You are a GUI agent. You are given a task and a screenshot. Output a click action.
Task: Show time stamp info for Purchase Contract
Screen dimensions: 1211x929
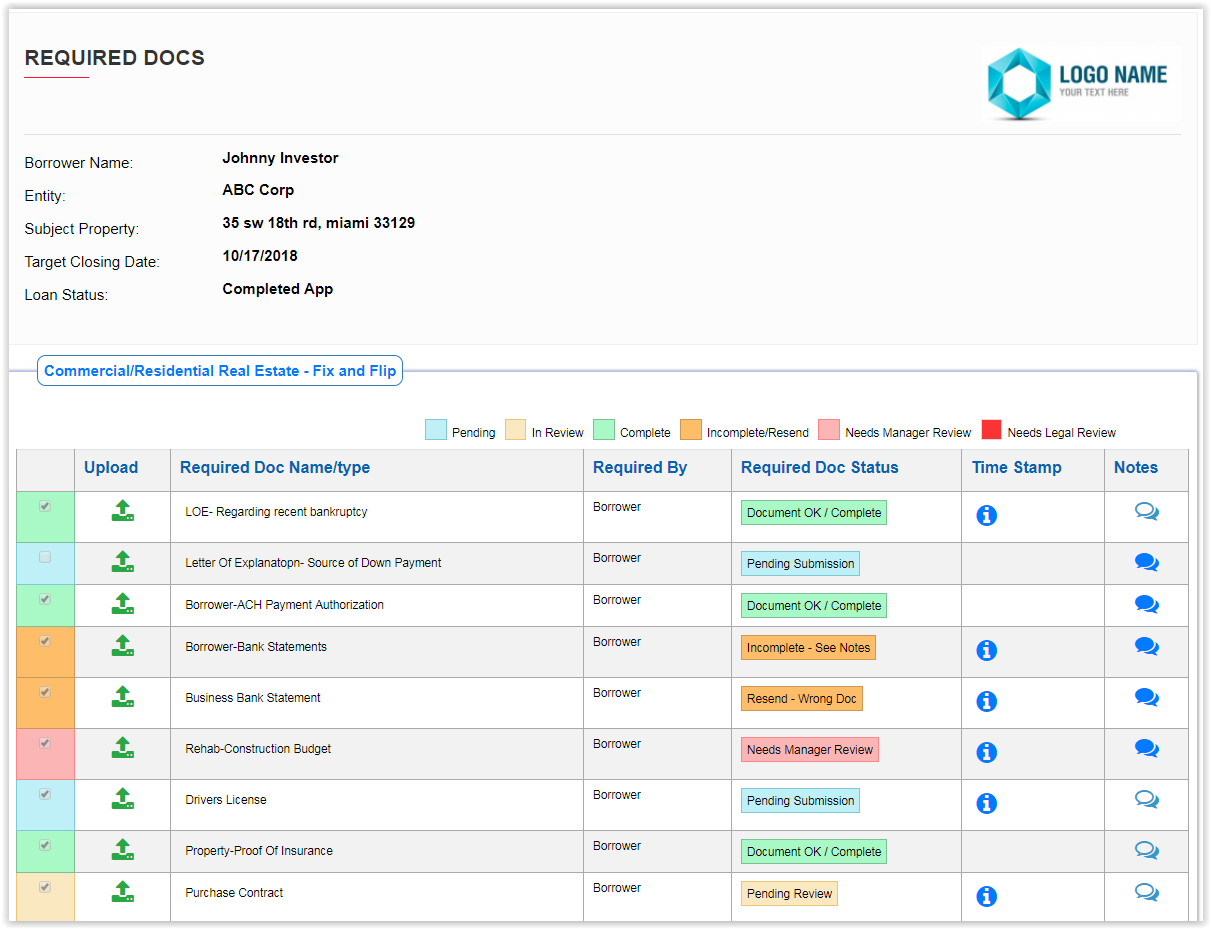coord(987,896)
